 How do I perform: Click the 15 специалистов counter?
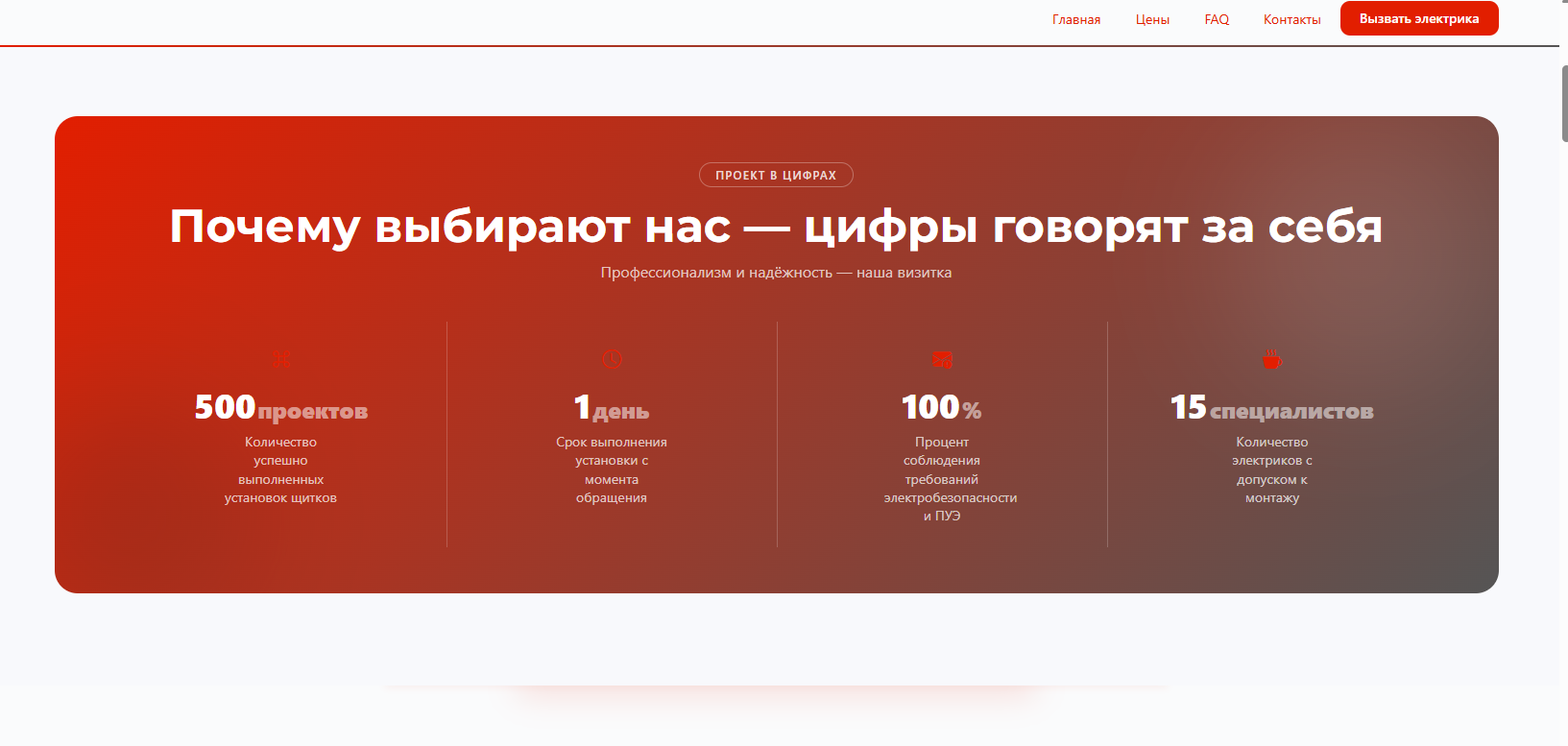coord(1271,408)
